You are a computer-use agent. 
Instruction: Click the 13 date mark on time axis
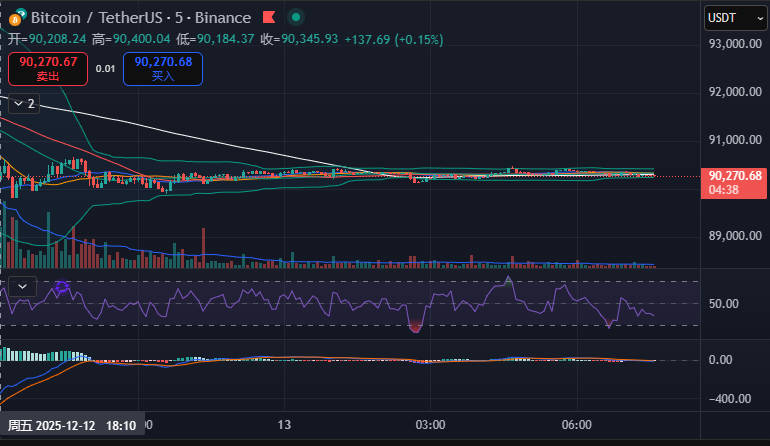(x=285, y=425)
